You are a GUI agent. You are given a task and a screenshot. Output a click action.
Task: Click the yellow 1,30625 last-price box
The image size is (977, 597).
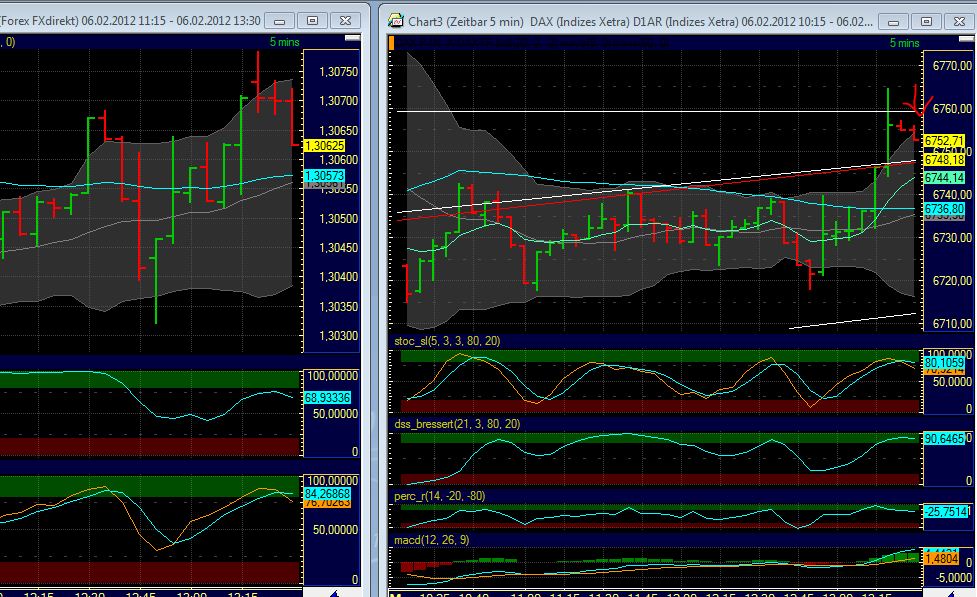[x=322, y=146]
